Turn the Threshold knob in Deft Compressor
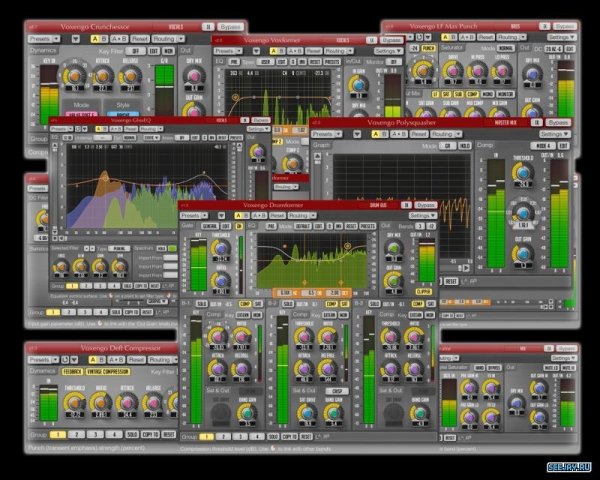Image resolution: width=600 pixels, height=480 pixels. [75, 403]
